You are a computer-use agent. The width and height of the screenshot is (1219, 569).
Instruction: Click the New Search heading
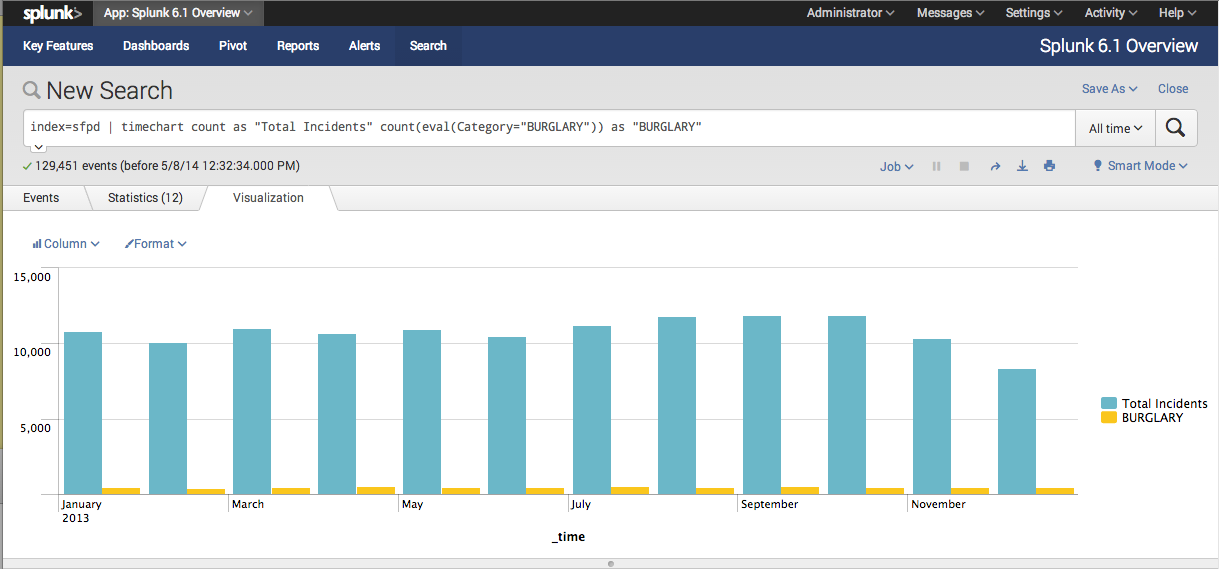point(109,91)
